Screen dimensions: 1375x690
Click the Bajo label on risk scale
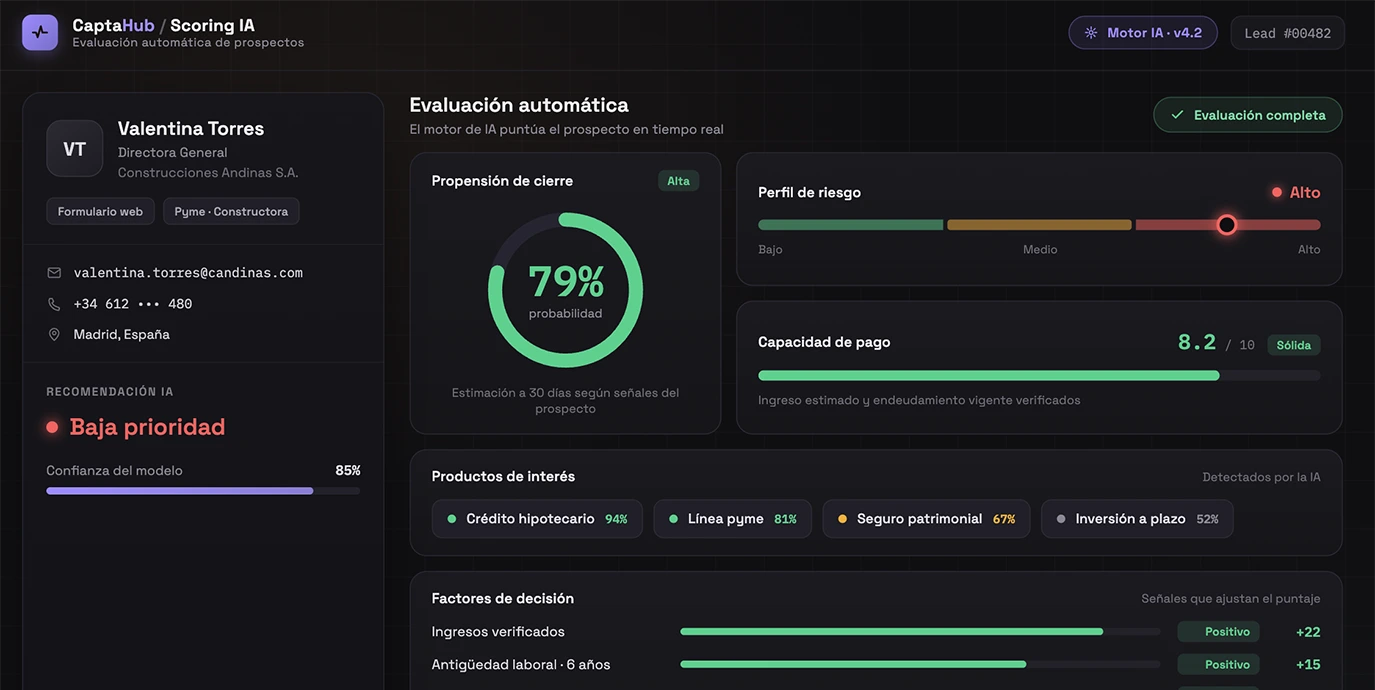[x=770, y=250]
